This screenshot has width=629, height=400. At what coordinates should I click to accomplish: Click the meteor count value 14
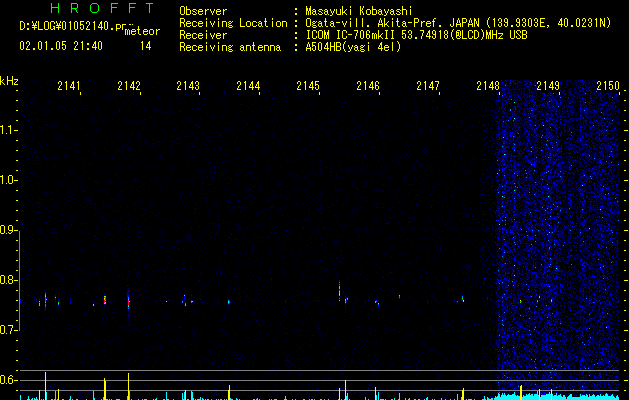point(146,46)
